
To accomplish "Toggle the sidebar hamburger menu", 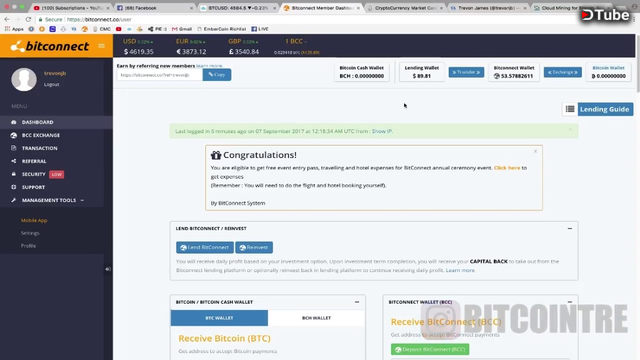I will (x=102, y=46).
